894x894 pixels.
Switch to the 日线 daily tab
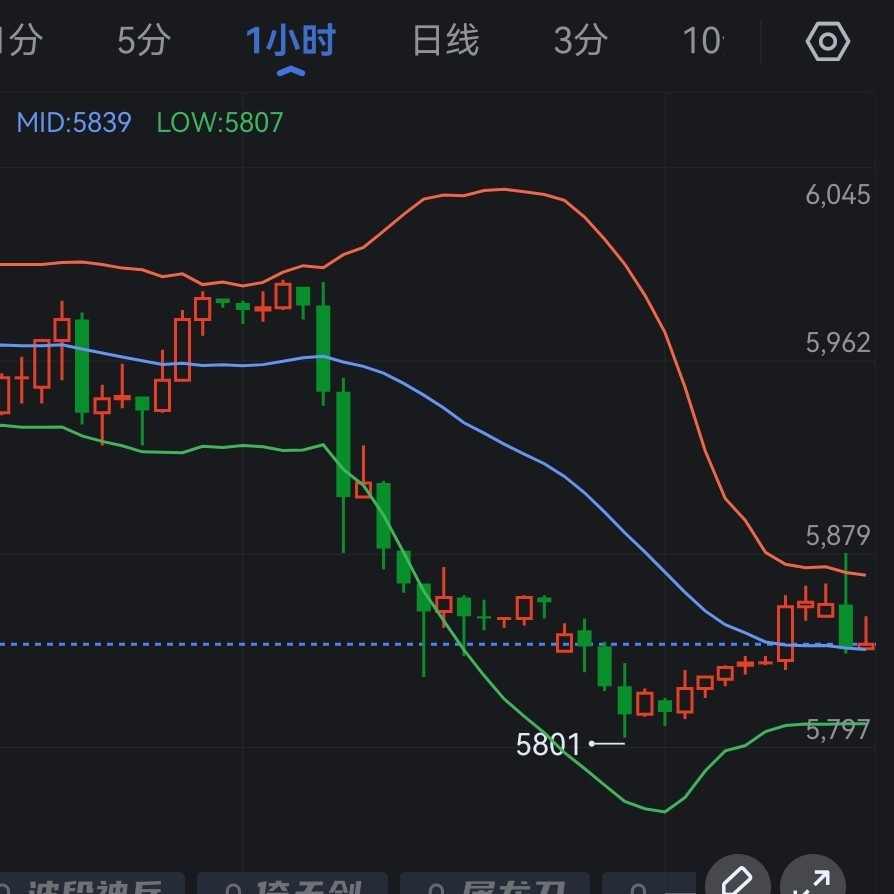(x=446, y=40)
